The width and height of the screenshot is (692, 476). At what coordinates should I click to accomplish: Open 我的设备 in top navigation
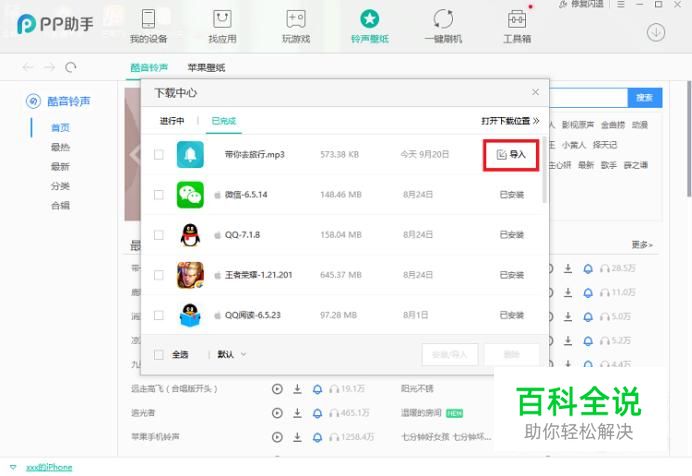pyautogui.click(x=148, y=26)
